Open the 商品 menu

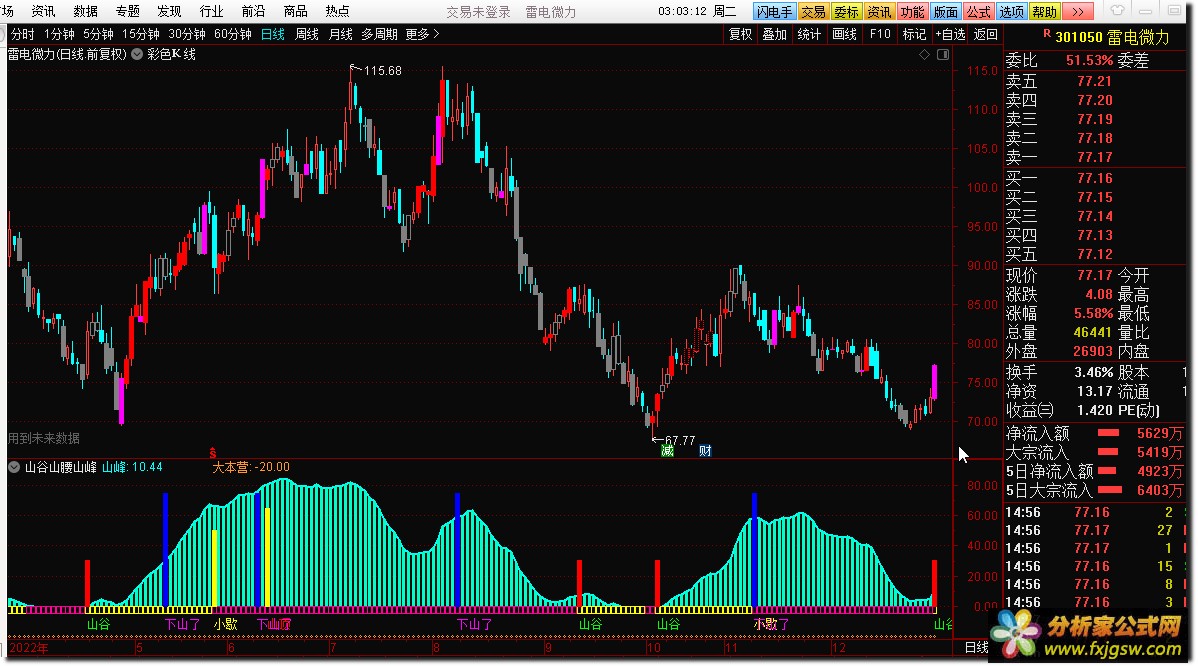296,11
